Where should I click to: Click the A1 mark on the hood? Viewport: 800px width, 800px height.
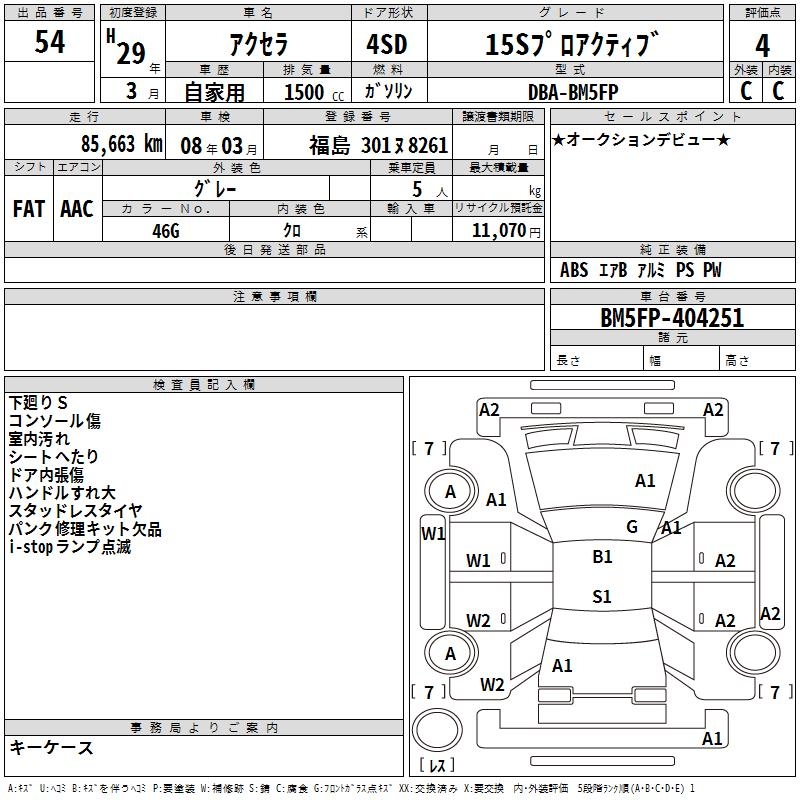click(x=645, y=481)
